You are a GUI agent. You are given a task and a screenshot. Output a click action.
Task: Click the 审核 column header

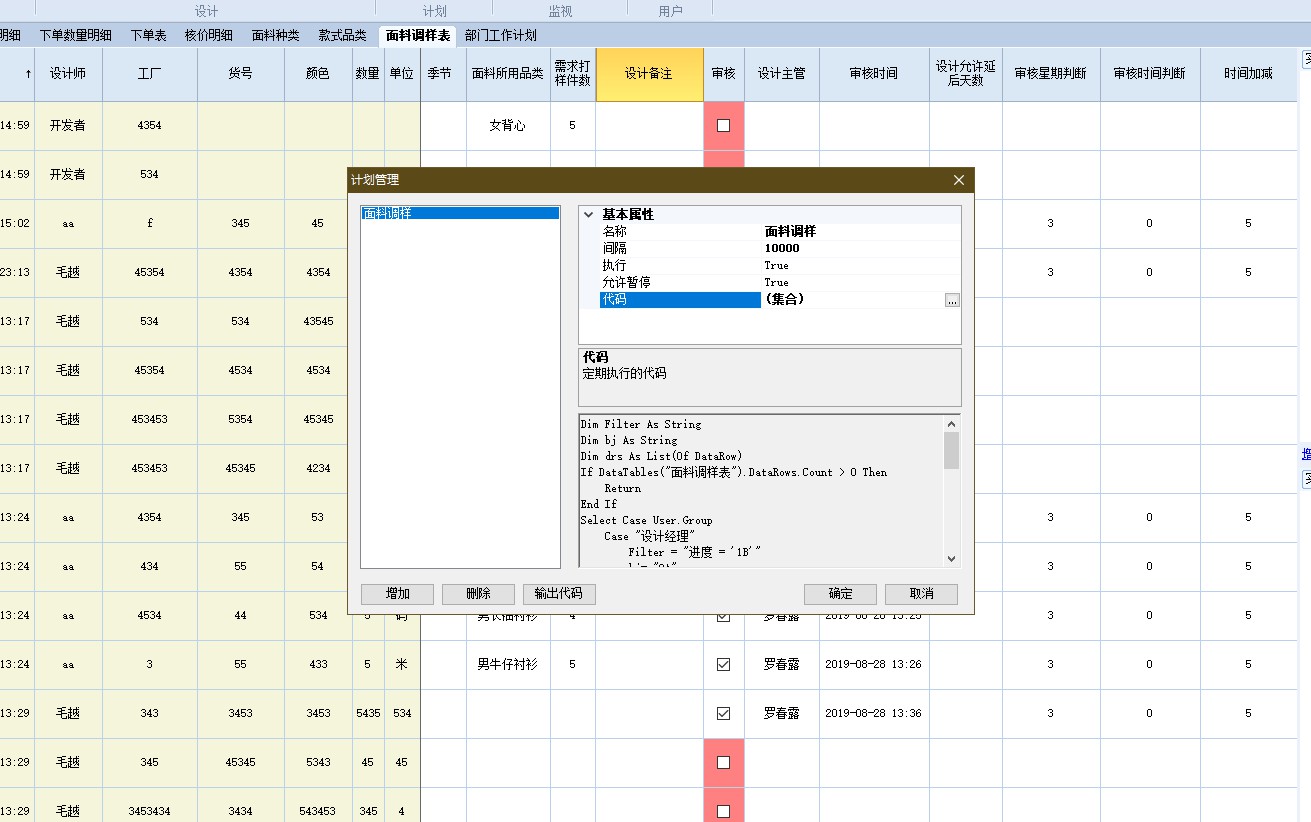tap(724, 74)
